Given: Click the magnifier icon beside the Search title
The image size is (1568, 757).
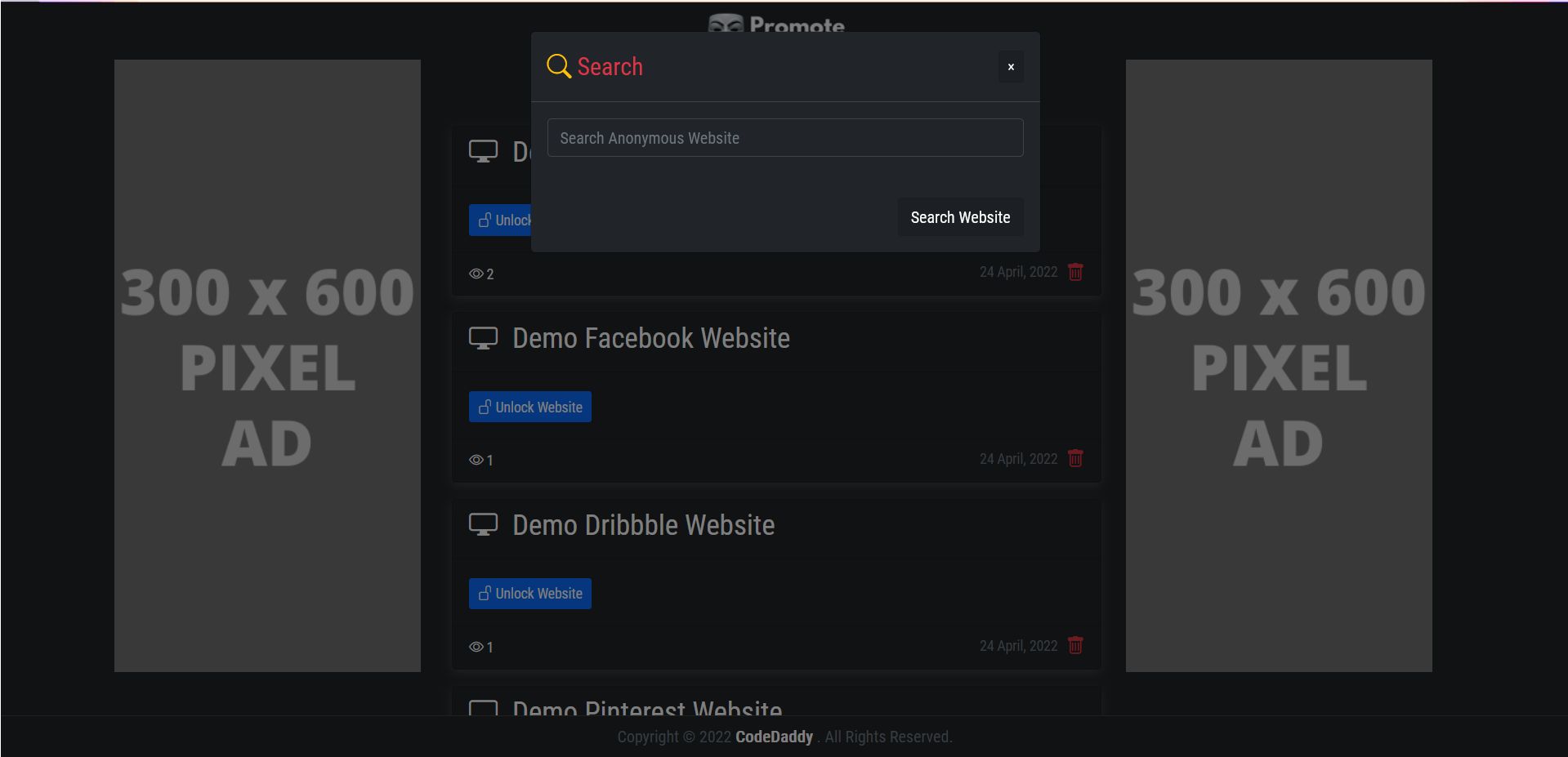Looking at the screenshot, I should click(x=559, y=66).
